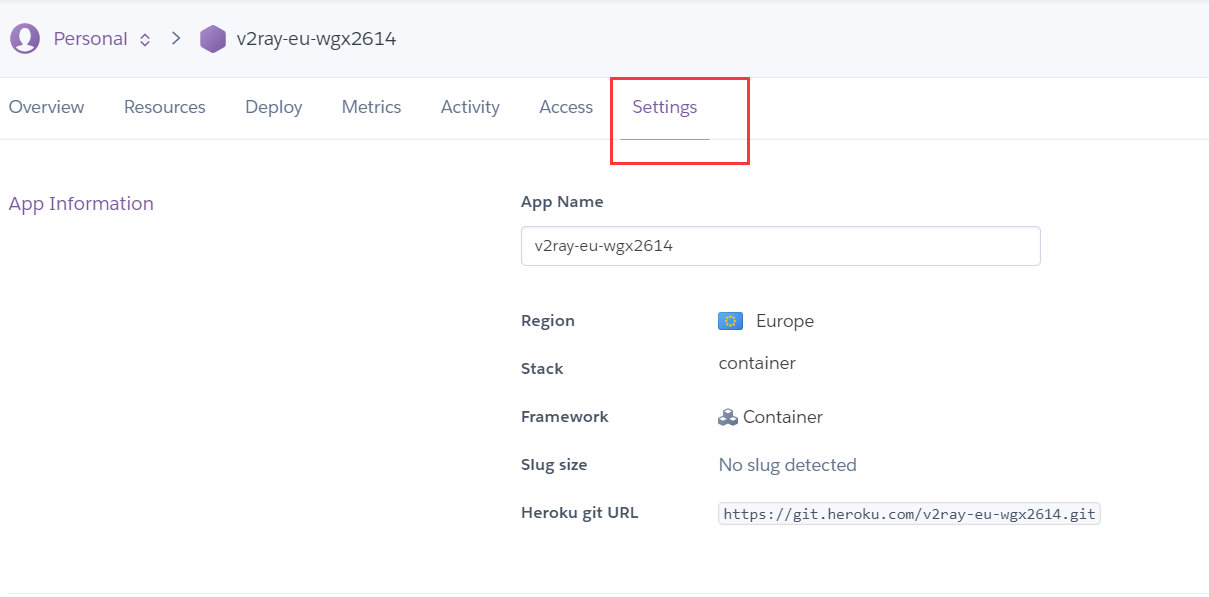Show the Activity tab
This screenshot has width=1209, height=597.
coord(470,107)
